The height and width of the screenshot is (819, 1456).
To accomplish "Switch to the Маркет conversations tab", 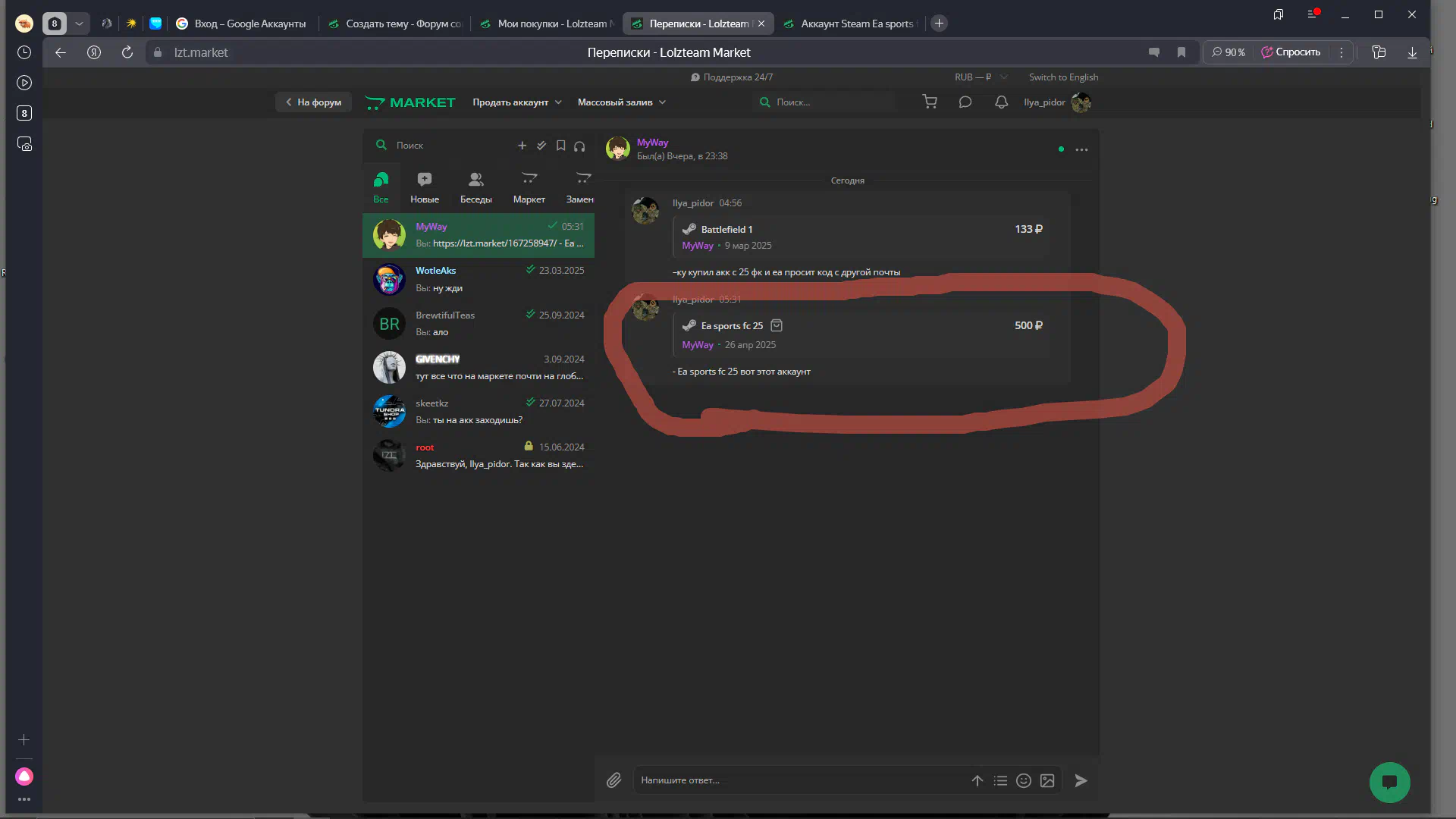I will [x=529, y=187].
